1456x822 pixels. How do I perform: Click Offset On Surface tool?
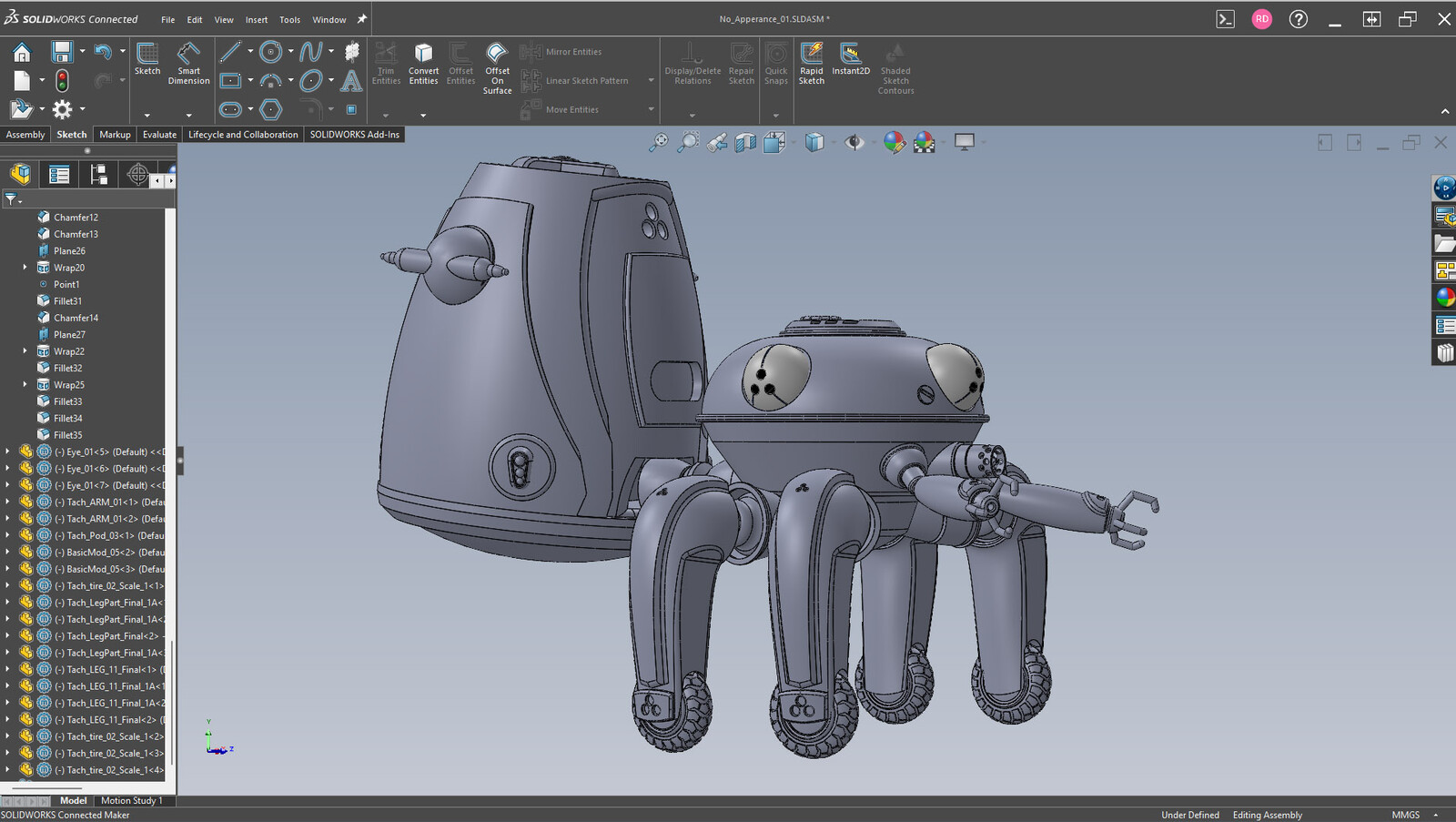(497, 68)
